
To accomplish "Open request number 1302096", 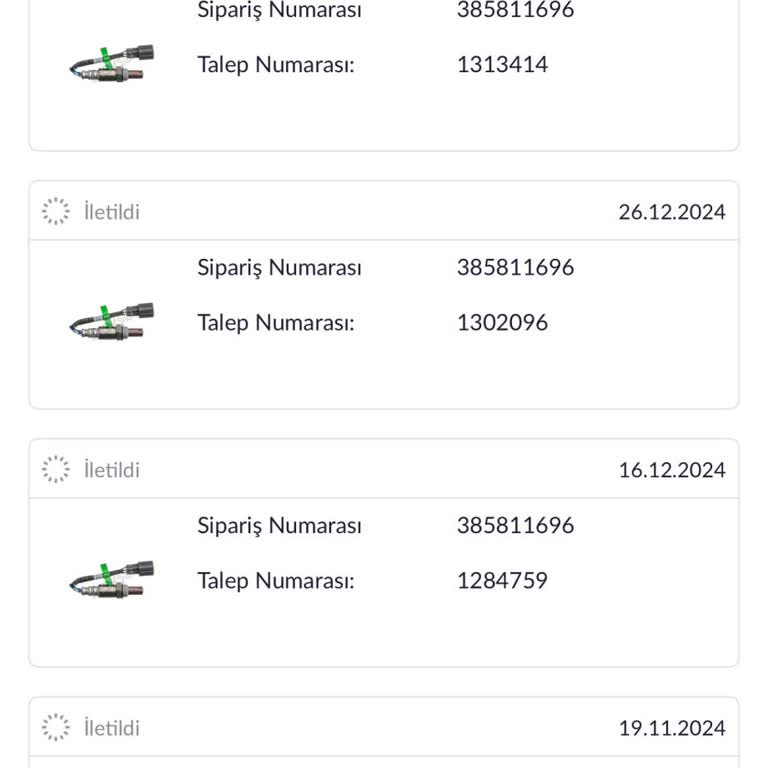I will [x=502, y=323].
